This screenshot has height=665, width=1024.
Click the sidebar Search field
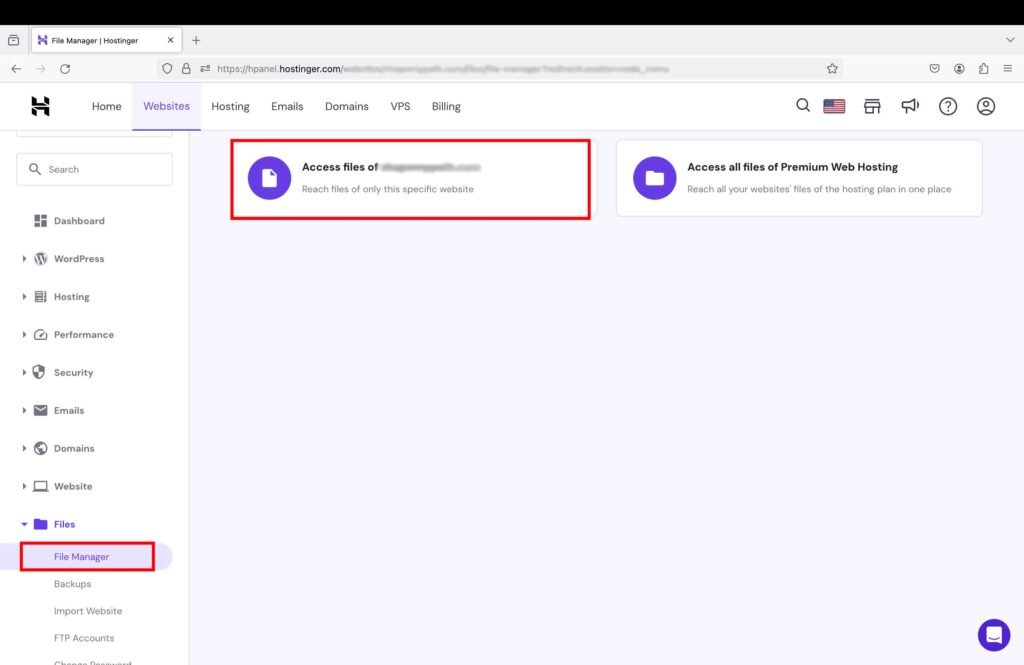(x=95, y=169)
